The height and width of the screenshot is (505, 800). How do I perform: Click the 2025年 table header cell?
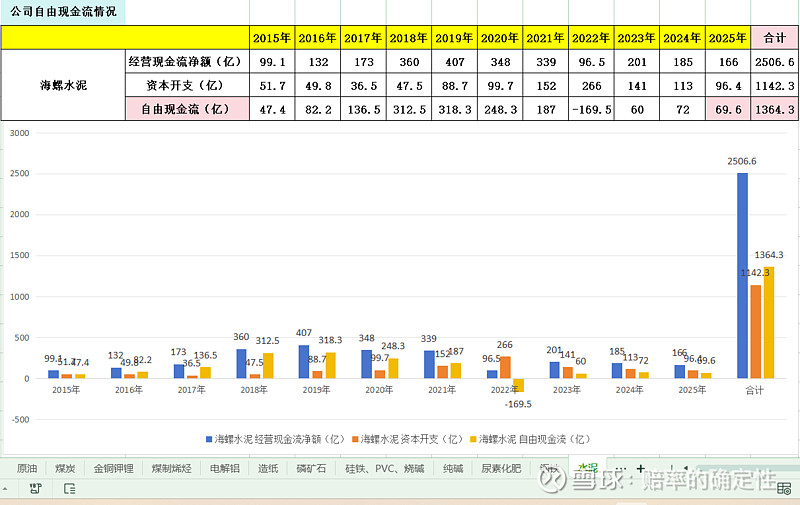[x=728, y=38]
